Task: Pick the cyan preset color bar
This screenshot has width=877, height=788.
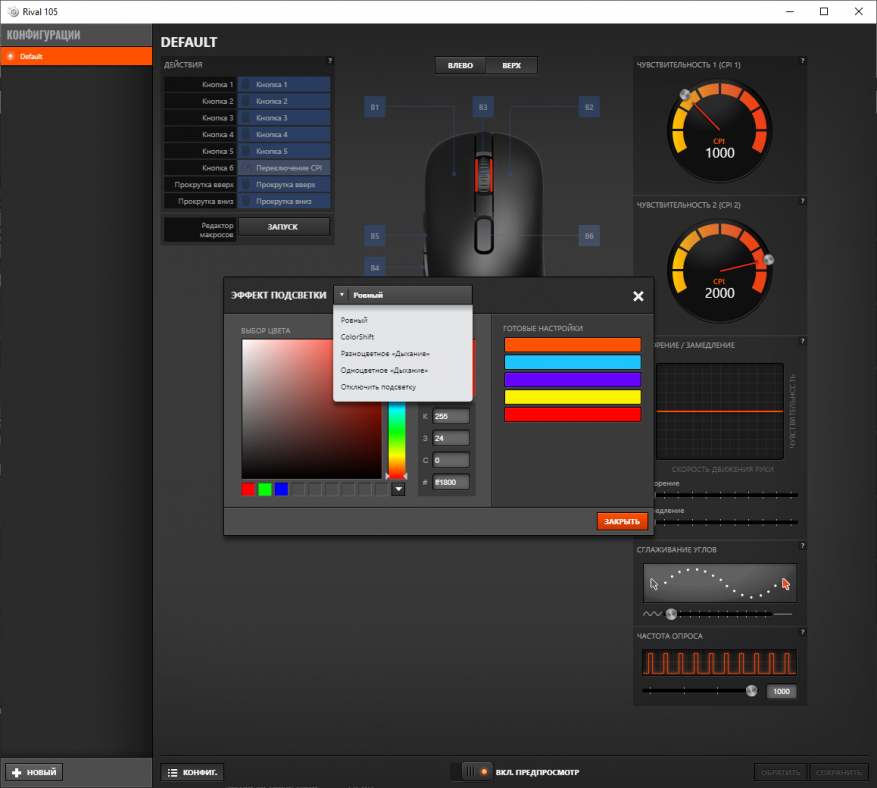Action: [x=572, y=362]
